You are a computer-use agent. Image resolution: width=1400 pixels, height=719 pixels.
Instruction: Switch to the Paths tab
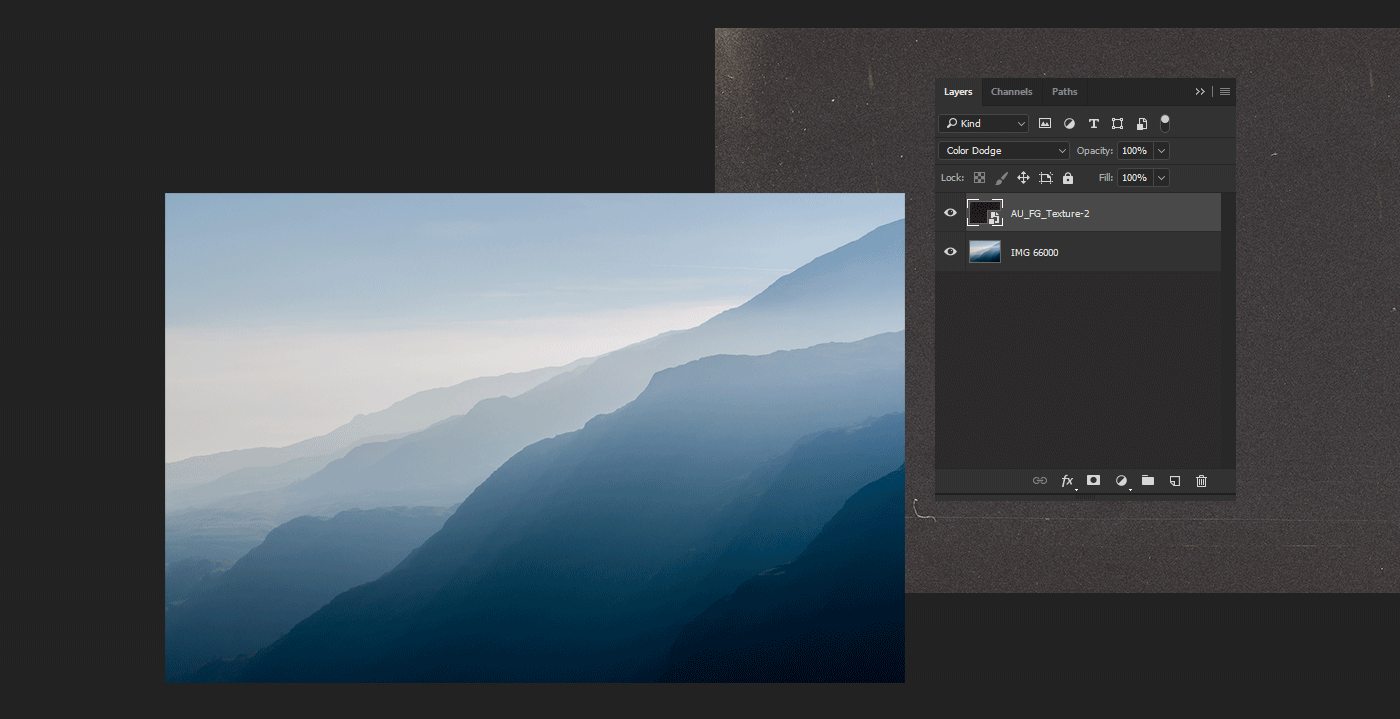1065,92
